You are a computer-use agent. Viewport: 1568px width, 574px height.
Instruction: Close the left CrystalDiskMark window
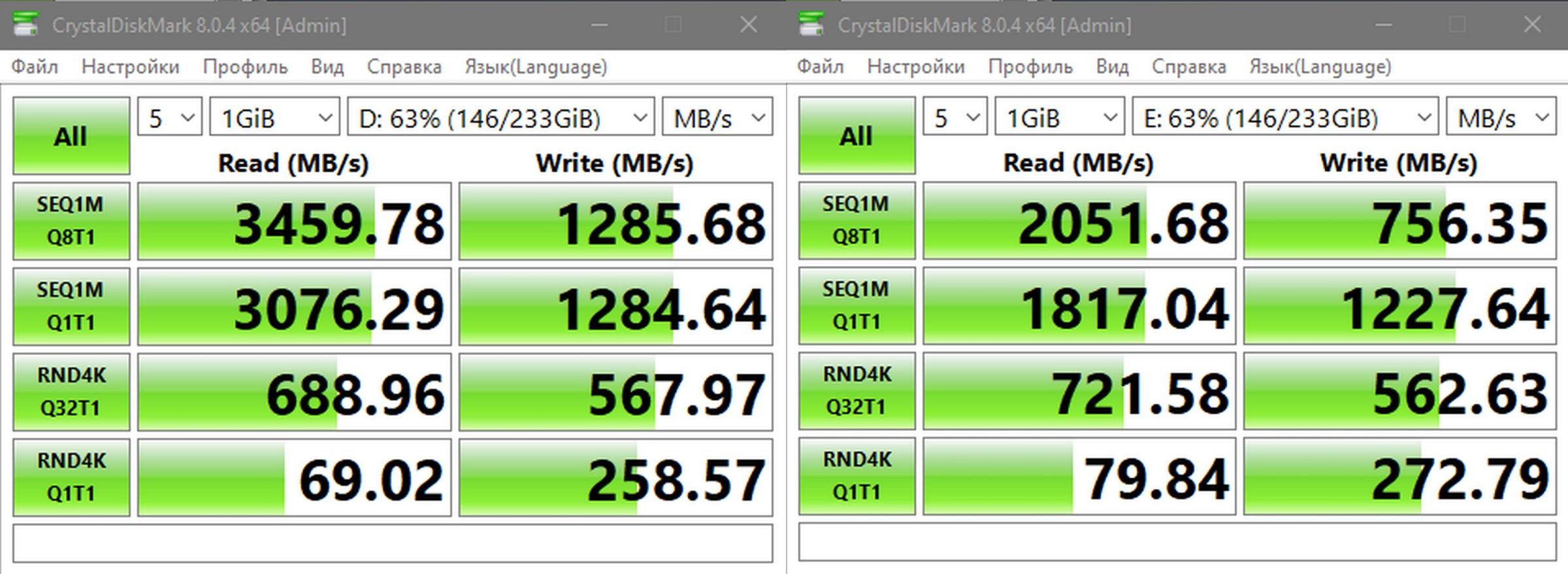pos(749,25)
